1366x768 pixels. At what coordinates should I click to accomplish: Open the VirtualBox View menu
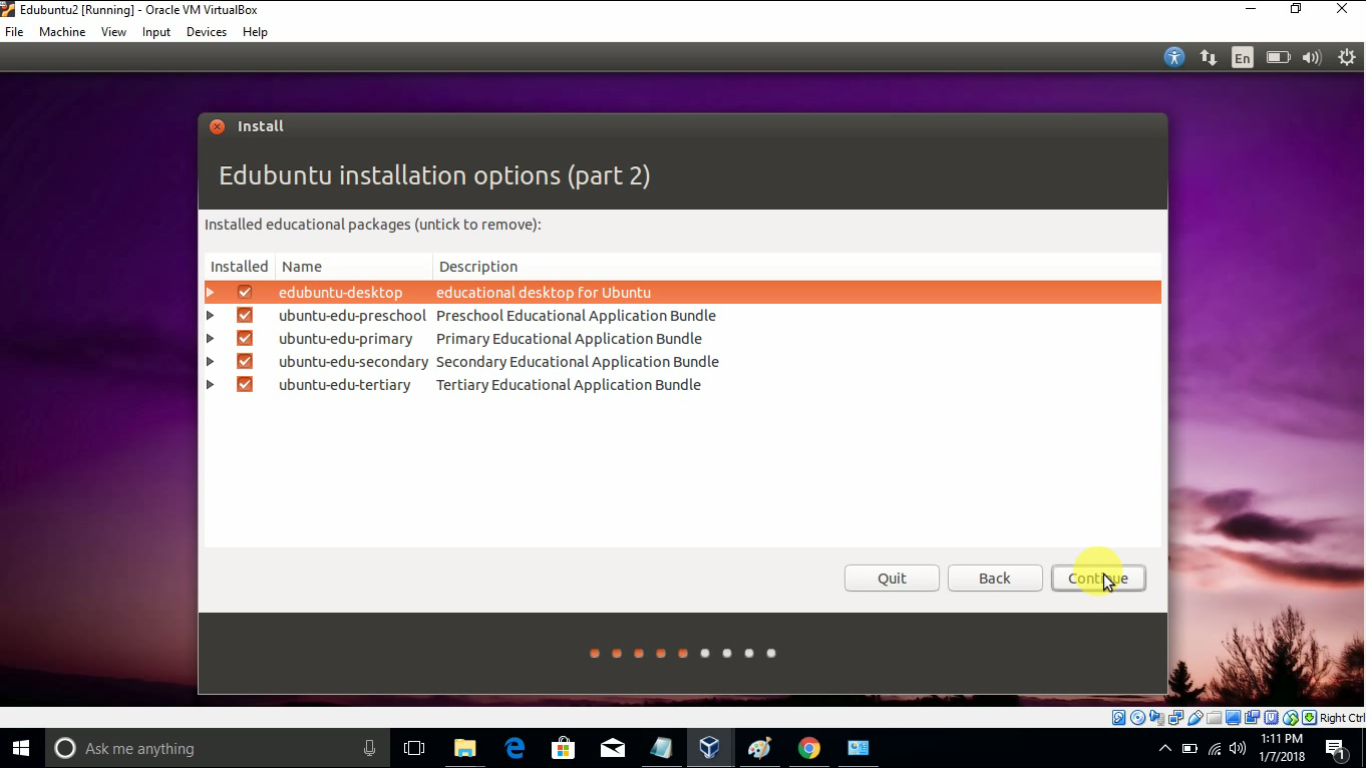tap(114, 32)
